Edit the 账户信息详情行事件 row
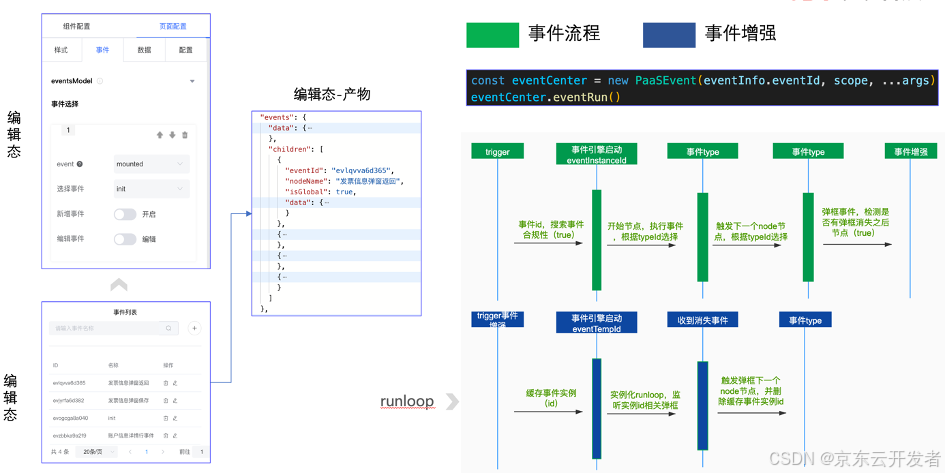Screen dimensions: 945x474 (174, 435)
